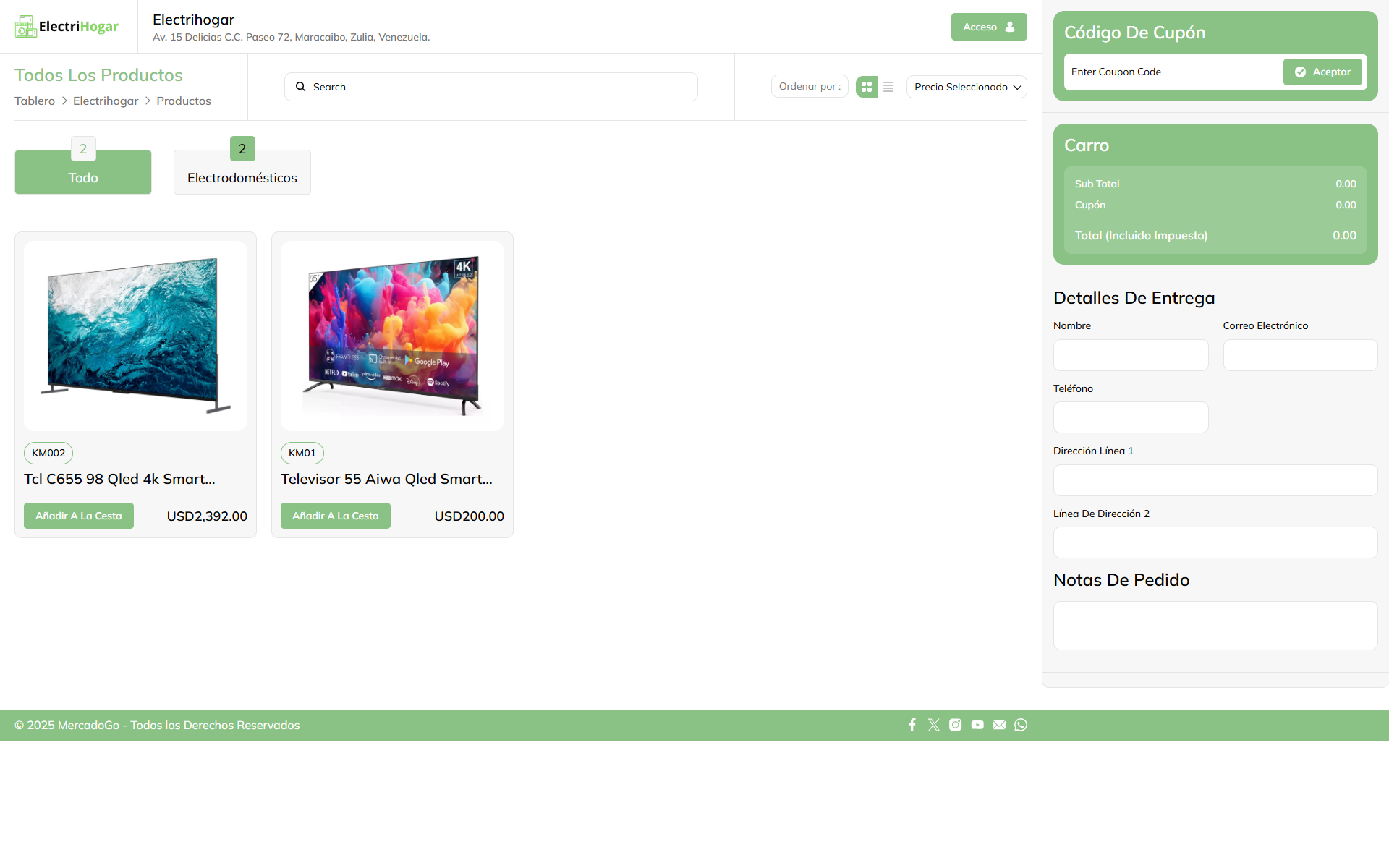Click the USD200.00 price
The width and height of the screenshot is (1389, 868).
[470, 516]
